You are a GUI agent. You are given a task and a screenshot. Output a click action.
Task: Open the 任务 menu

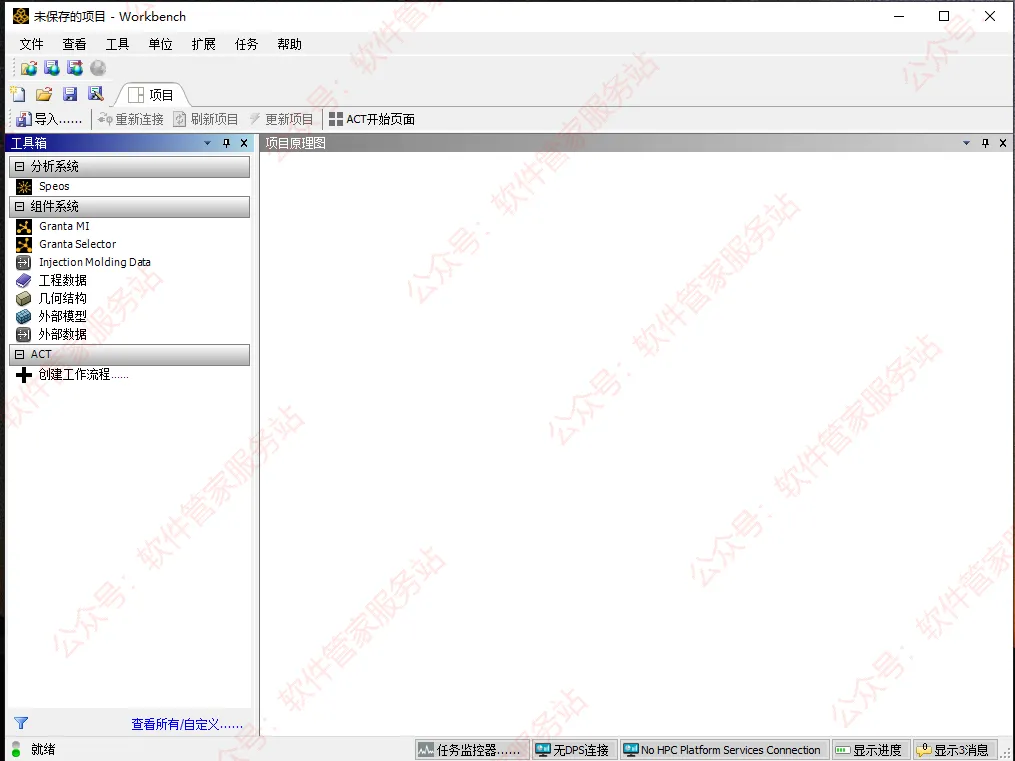[x=246, y=44]
